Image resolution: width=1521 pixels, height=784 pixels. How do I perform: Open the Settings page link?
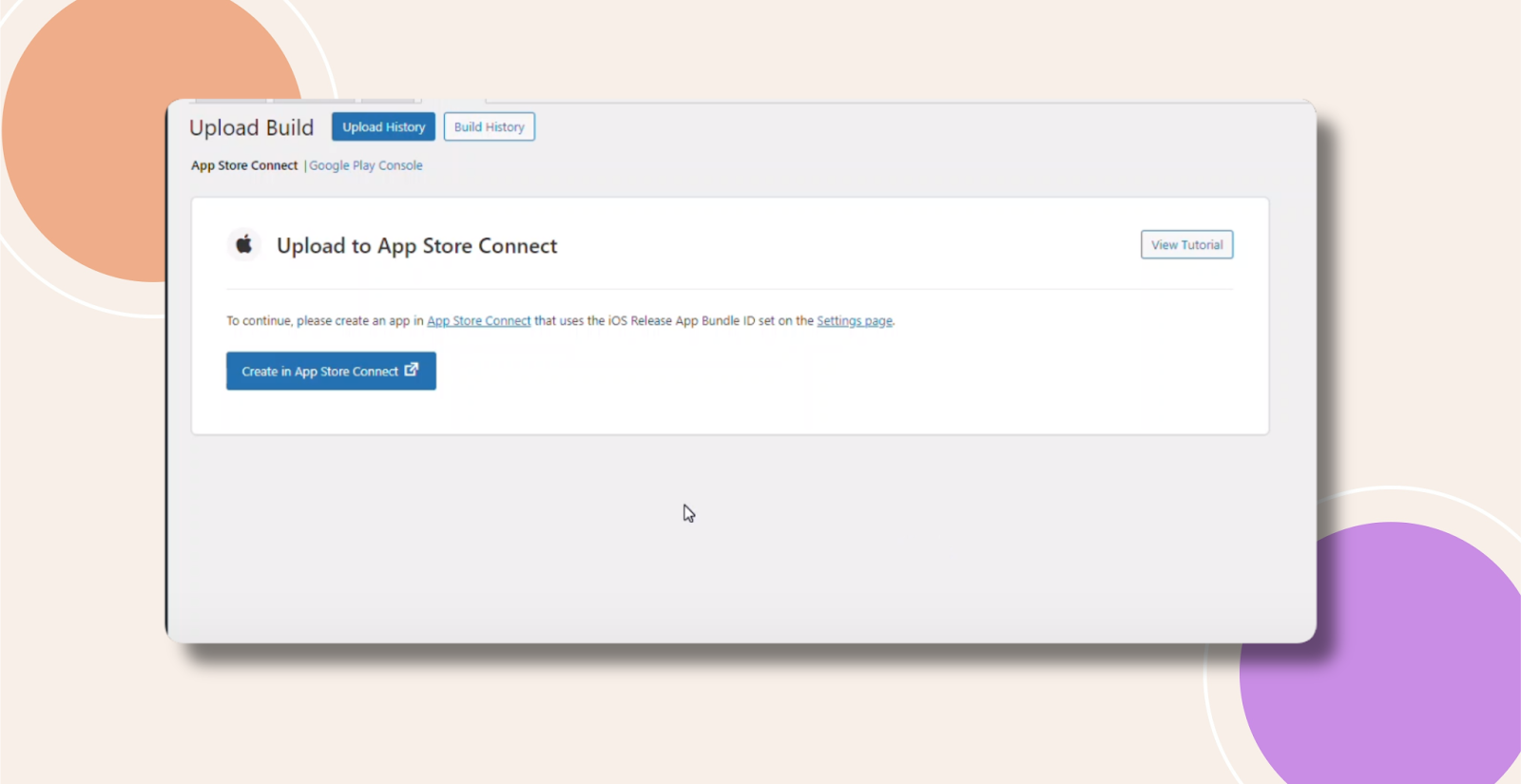(x=855, y=321)
